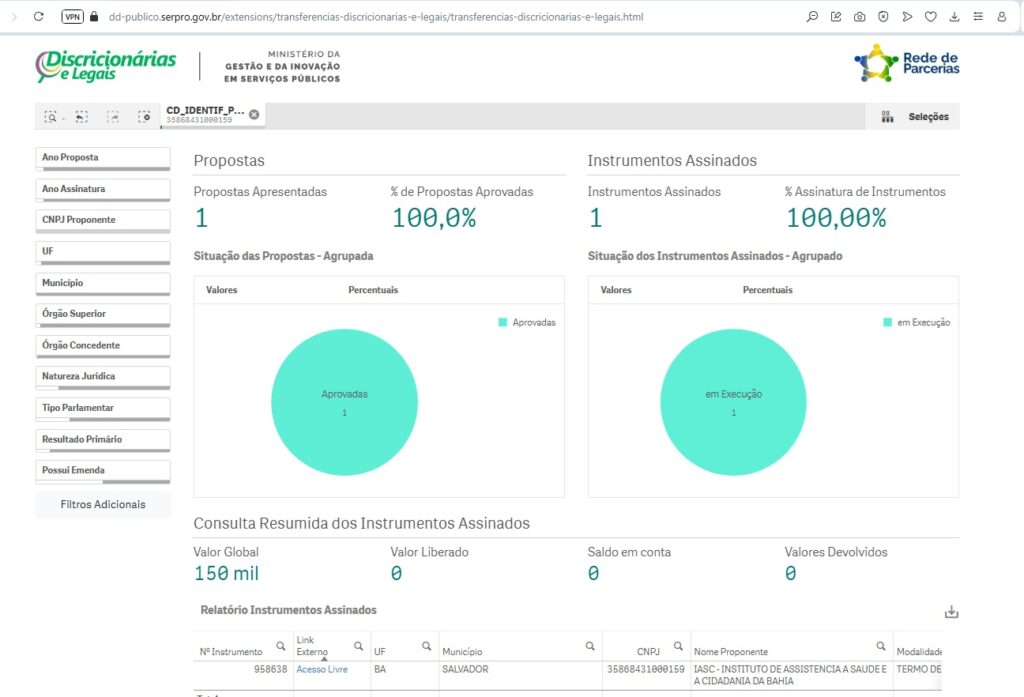Viewport: 1024px width, 697px height.
Task: Open the Filtros Adicionais button
Action: (103, 504)
